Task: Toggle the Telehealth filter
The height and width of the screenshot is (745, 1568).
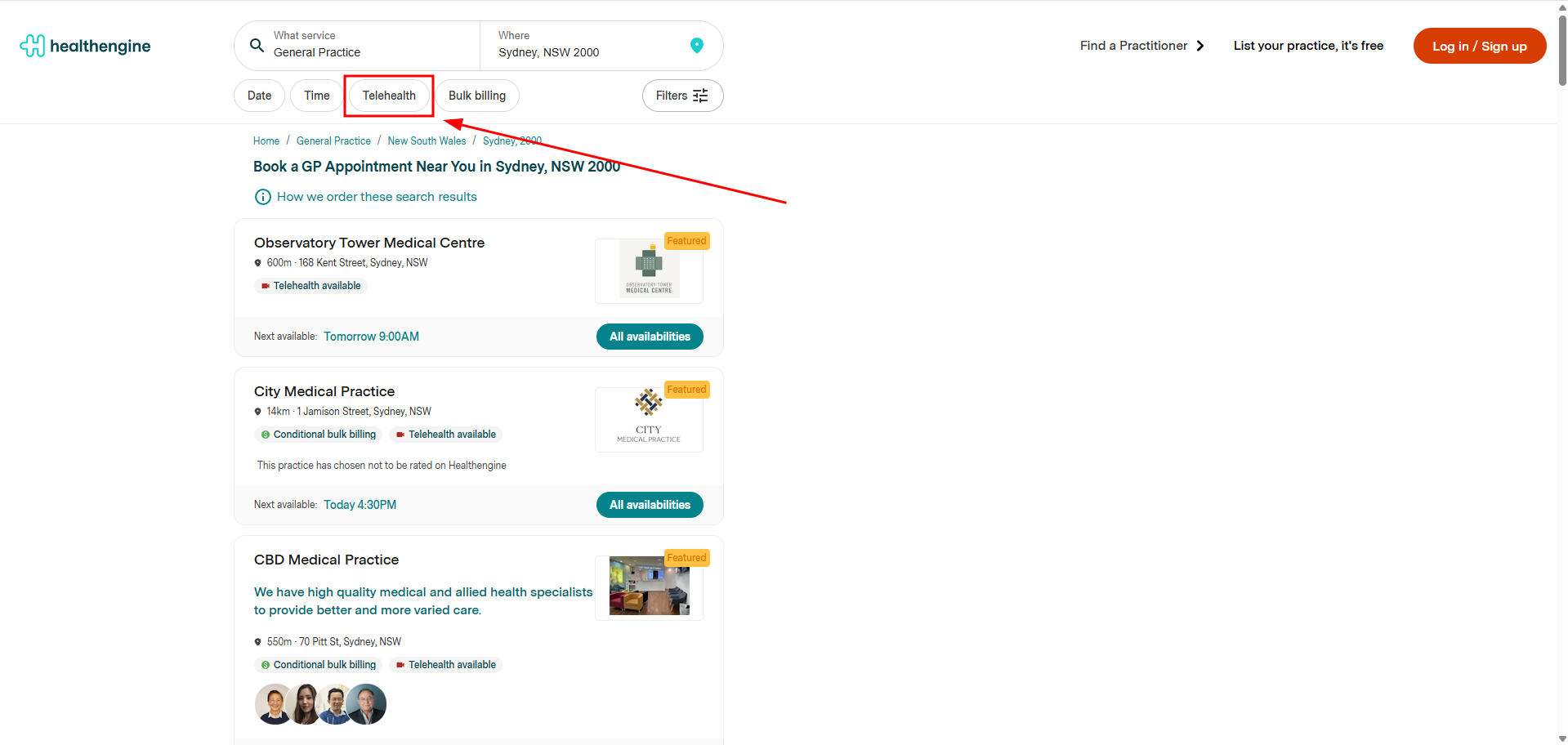Action: (x=389, y=96)
